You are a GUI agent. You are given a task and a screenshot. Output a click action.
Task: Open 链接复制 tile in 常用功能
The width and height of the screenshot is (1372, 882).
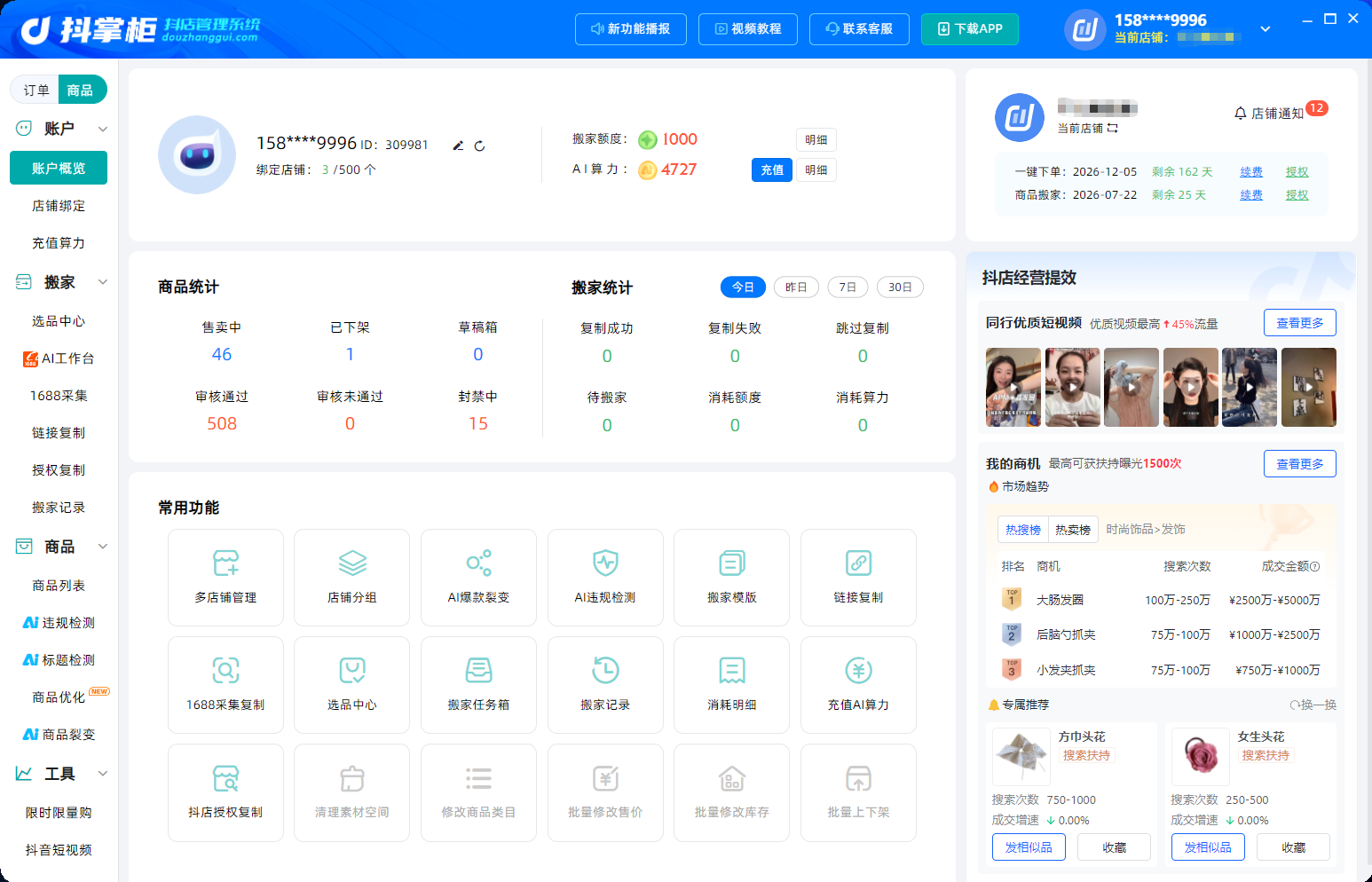(x=858, y=578)
